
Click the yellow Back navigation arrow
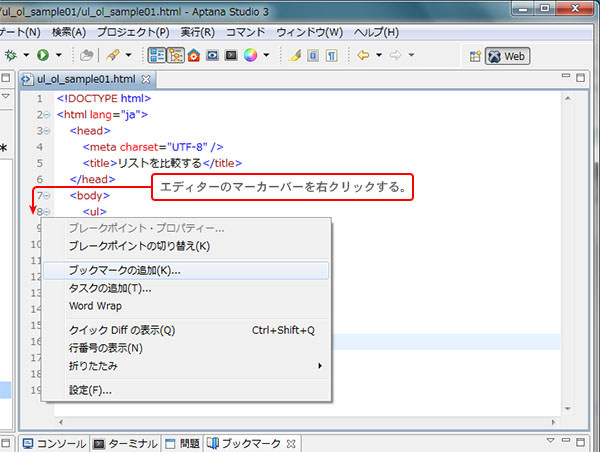point(363,55)
